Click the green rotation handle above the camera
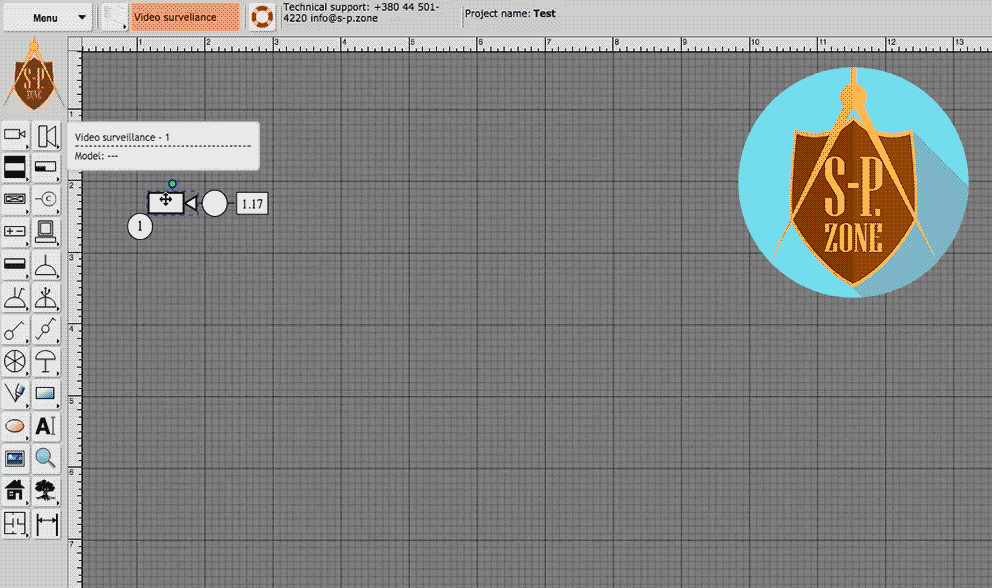The width and height of the screenshot is (992, 588). [x=172, y=184]
